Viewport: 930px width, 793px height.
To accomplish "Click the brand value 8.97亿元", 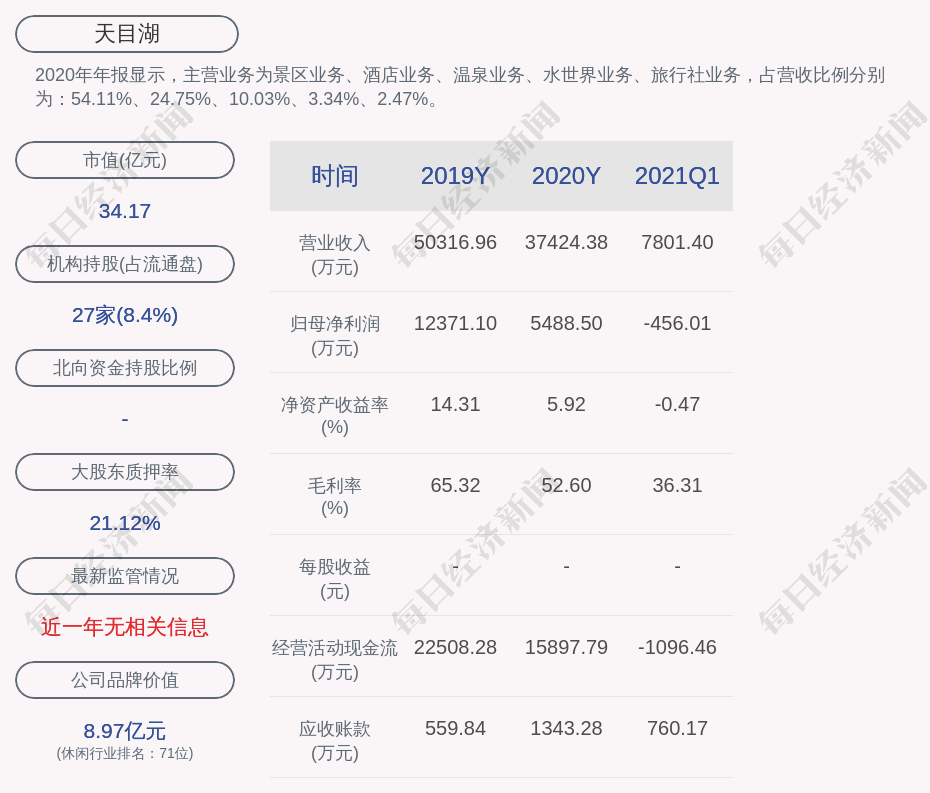I will (x=125, y=731).
